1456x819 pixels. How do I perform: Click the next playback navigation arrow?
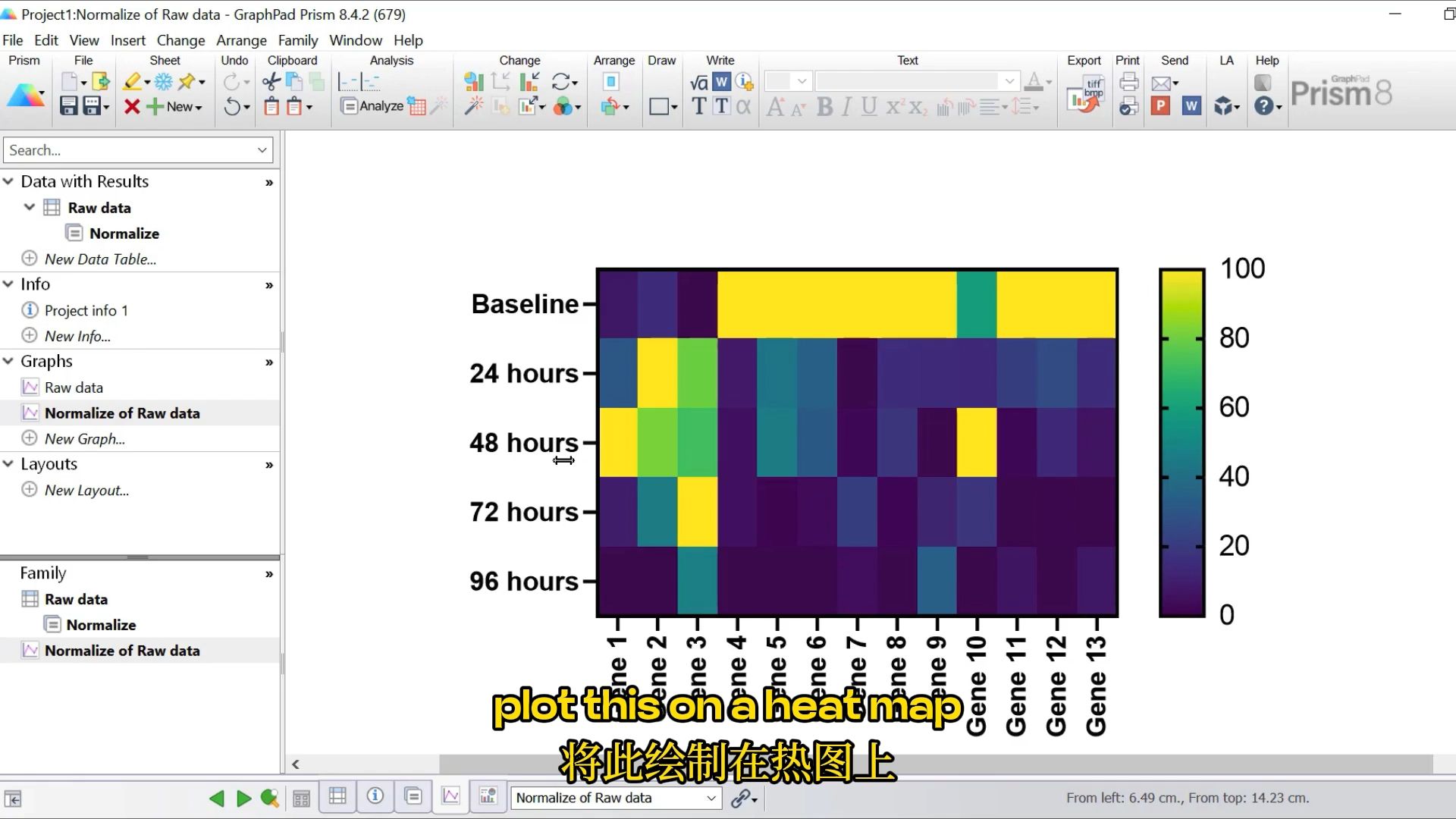click(243, 797)
